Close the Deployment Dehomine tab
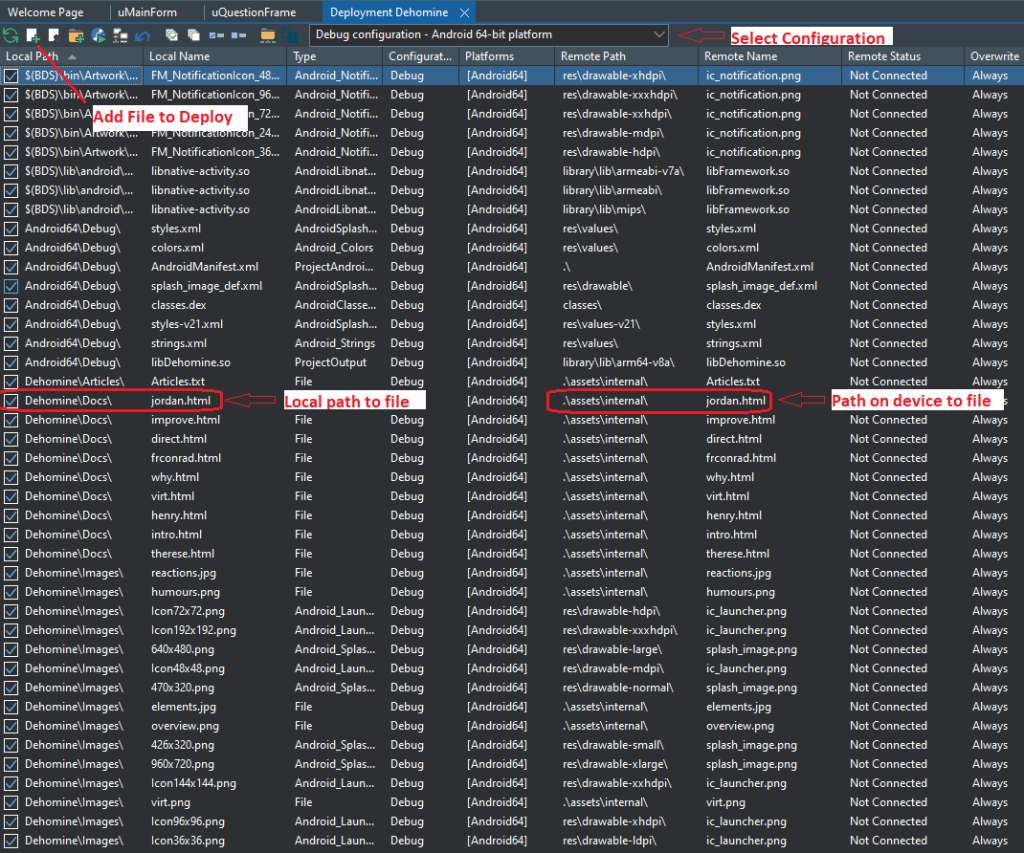Viewport: 1024px width, 853px height. coord(464,12)
